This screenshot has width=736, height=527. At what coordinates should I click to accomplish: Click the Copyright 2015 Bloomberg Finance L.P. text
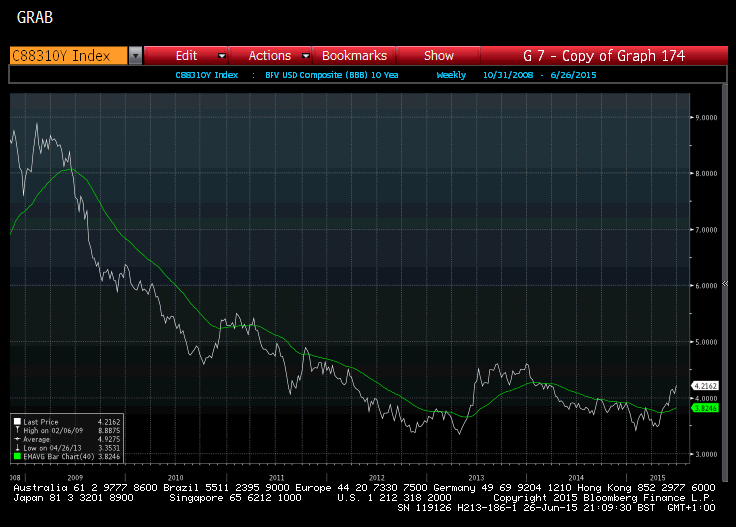tap(604, 498)
